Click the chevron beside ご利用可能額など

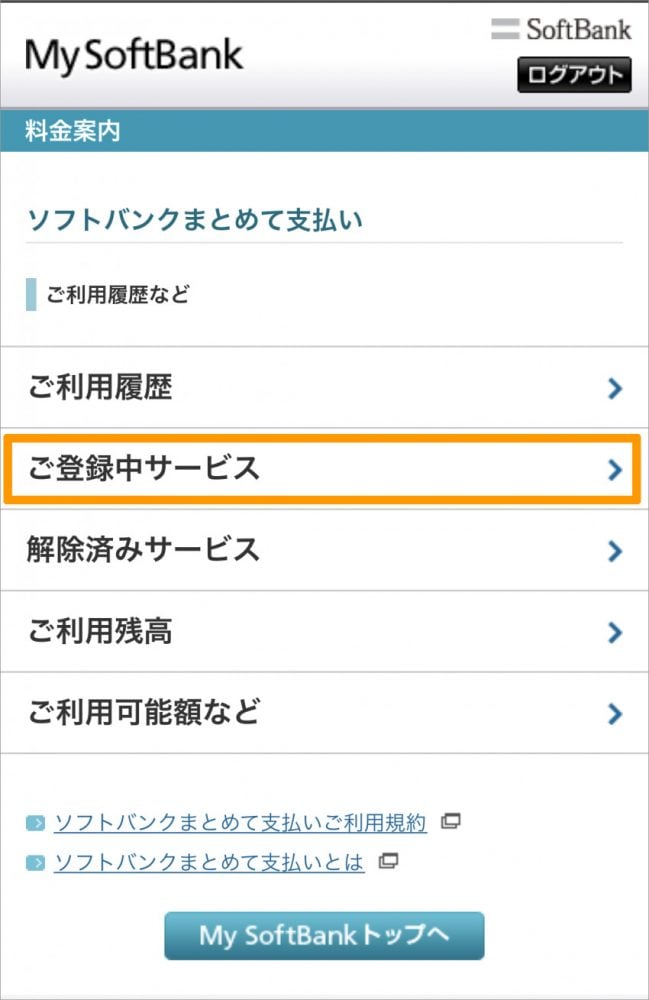[x=615, y=714]
